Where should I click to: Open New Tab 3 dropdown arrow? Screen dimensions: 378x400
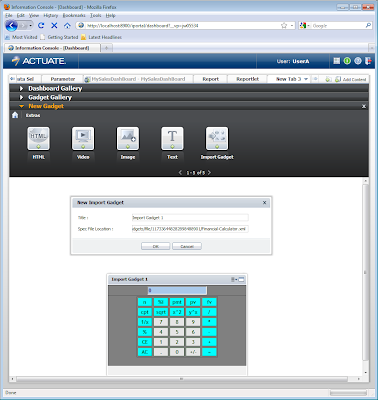(306, 79)
